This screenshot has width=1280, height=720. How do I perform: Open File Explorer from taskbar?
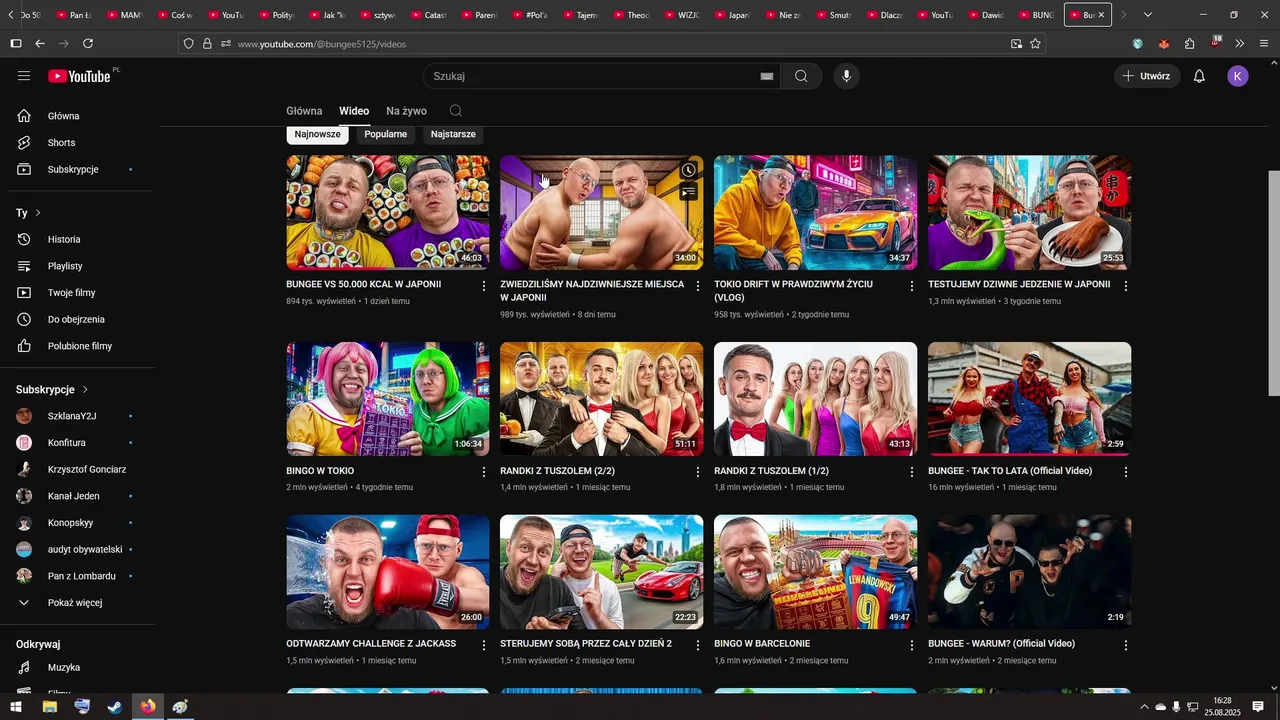pyautogui.click(x=49, y=707)
